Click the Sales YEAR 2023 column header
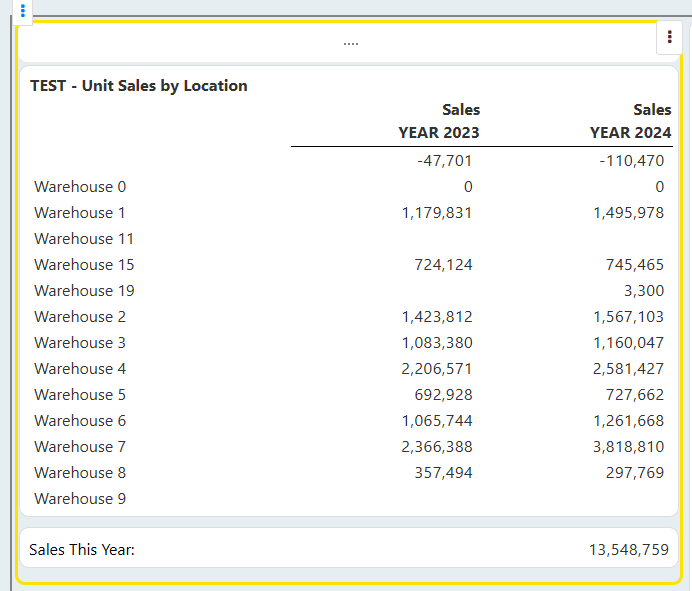The width and height of the screenshot is (692, 591). coord(439,121)
